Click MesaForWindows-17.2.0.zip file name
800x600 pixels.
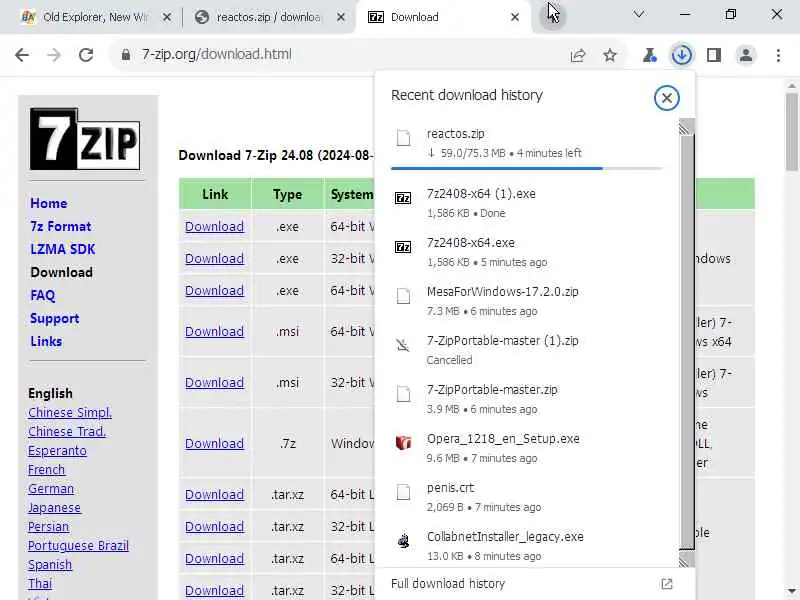[x=503, y=292]
